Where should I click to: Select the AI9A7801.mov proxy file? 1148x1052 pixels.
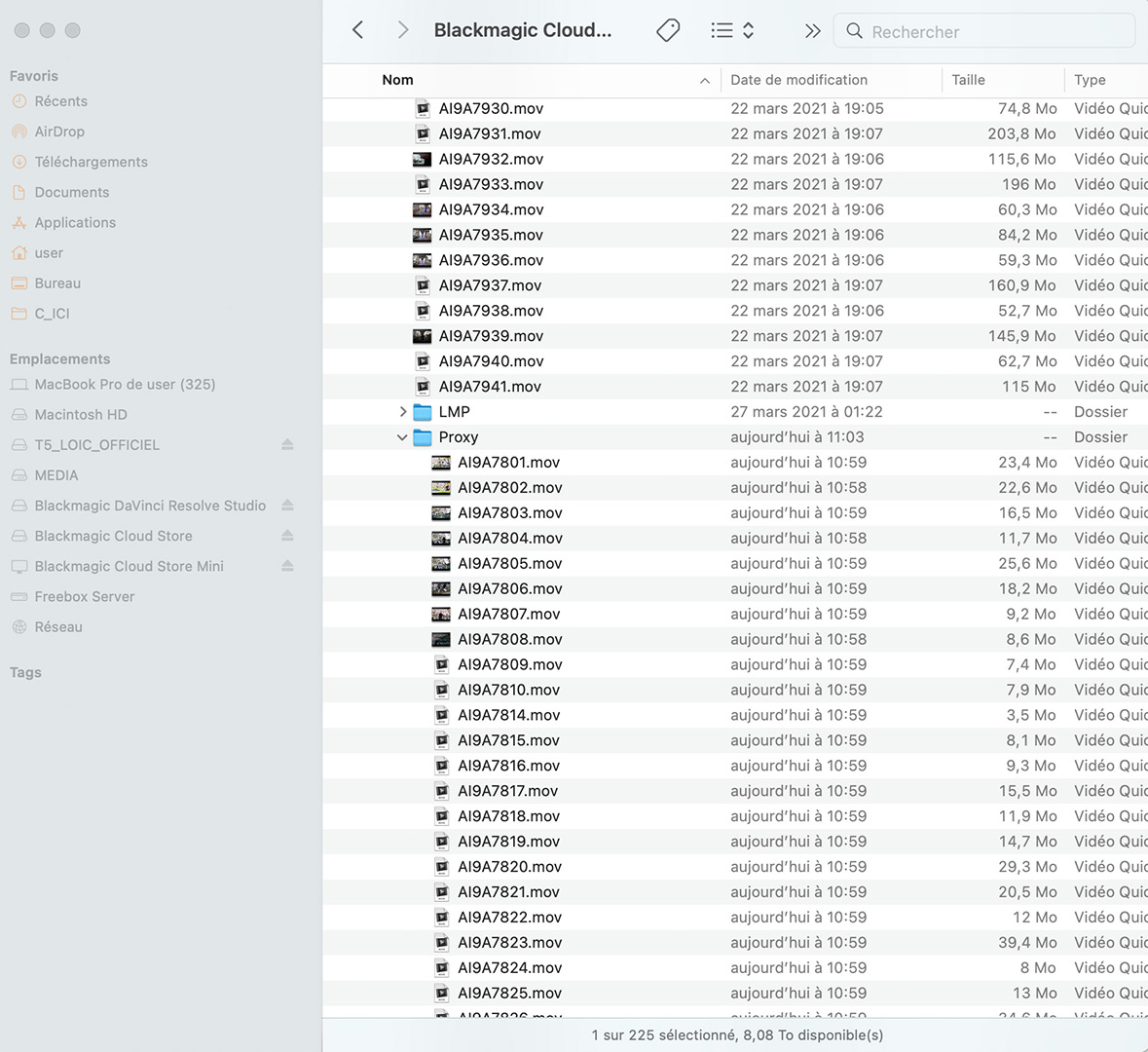click(508, 463)
